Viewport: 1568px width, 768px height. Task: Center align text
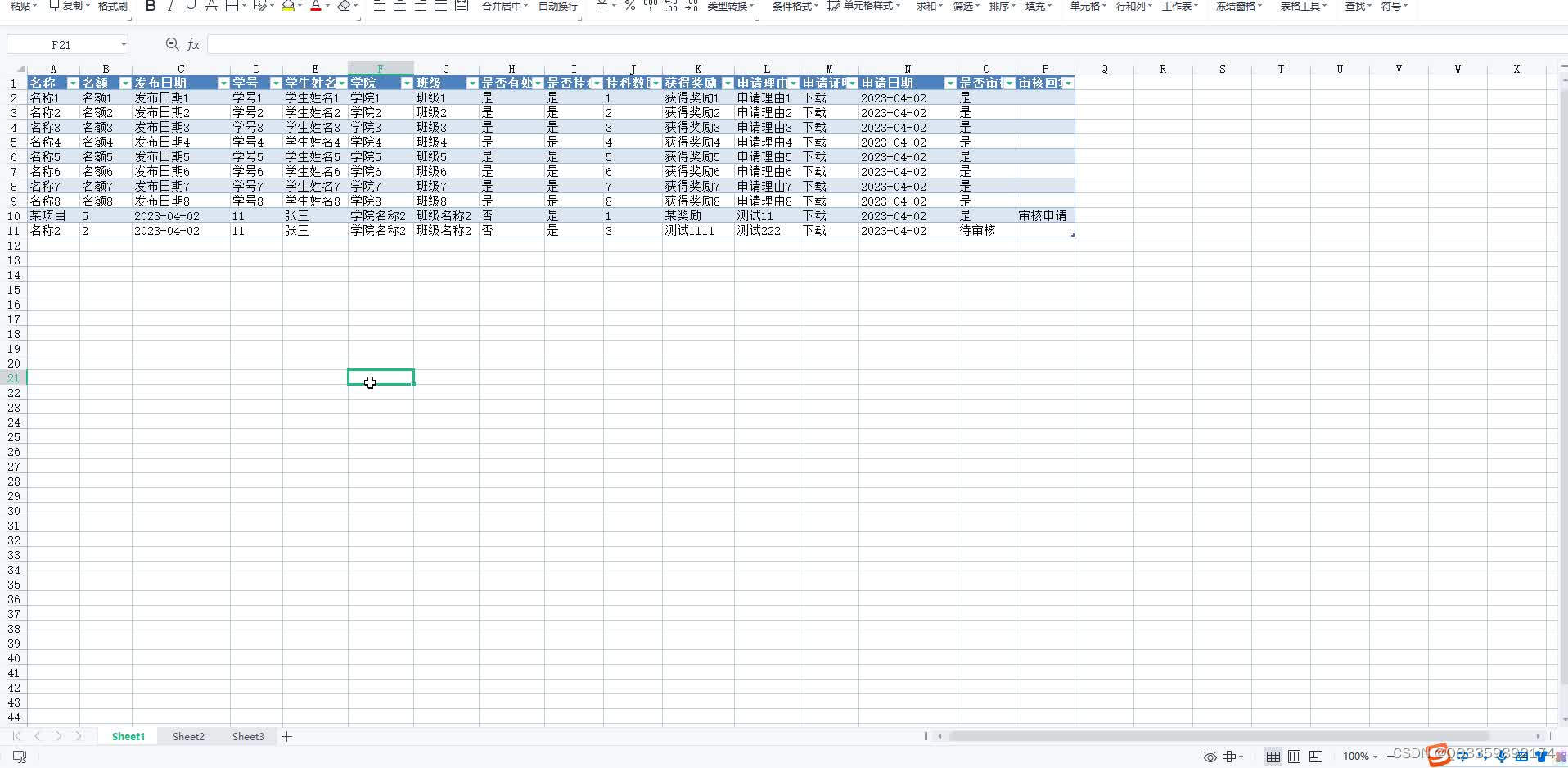(x=400, y=6)
